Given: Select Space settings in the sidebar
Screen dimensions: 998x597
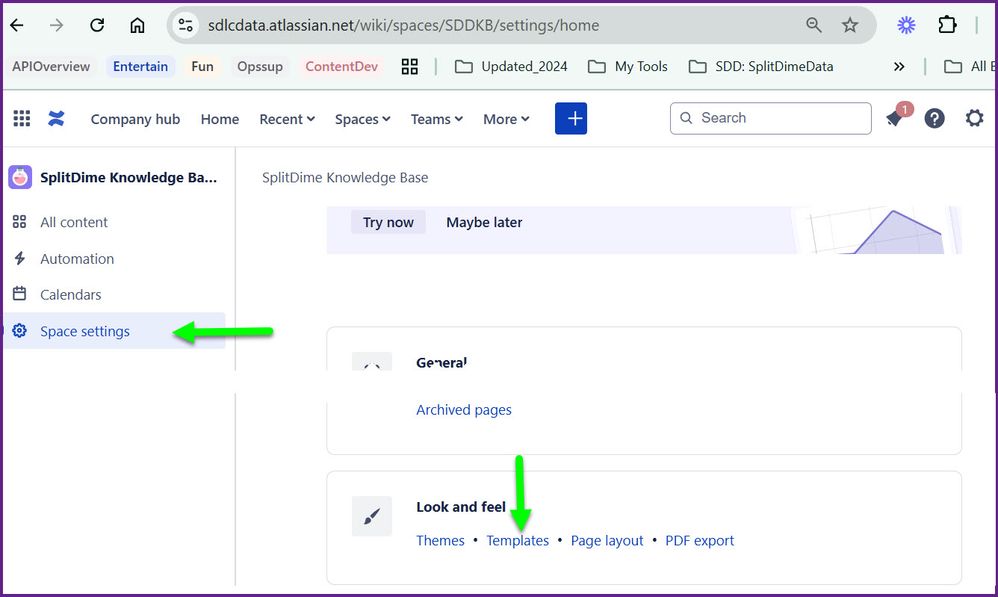Looking at the screenshot, I should [115, 331].
